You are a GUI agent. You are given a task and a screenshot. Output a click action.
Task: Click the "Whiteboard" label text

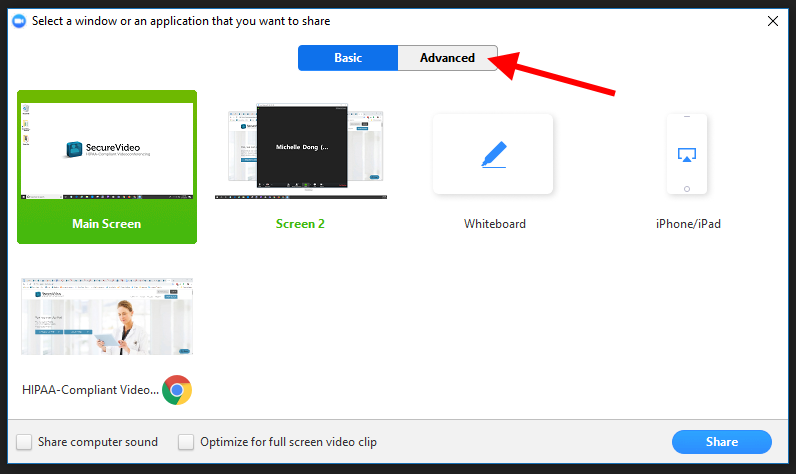pyautogui.click(x=494, y=224)
